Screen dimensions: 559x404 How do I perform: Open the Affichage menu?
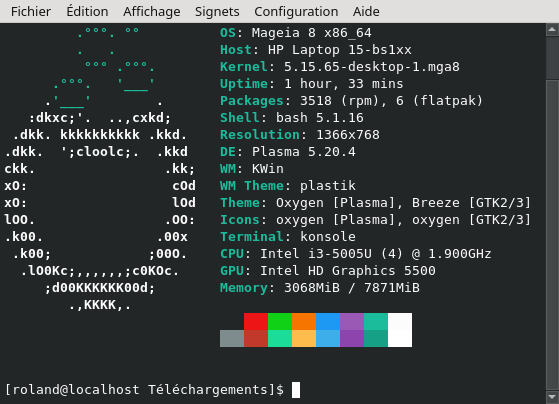pyautogui.click(x=152, y=11)
